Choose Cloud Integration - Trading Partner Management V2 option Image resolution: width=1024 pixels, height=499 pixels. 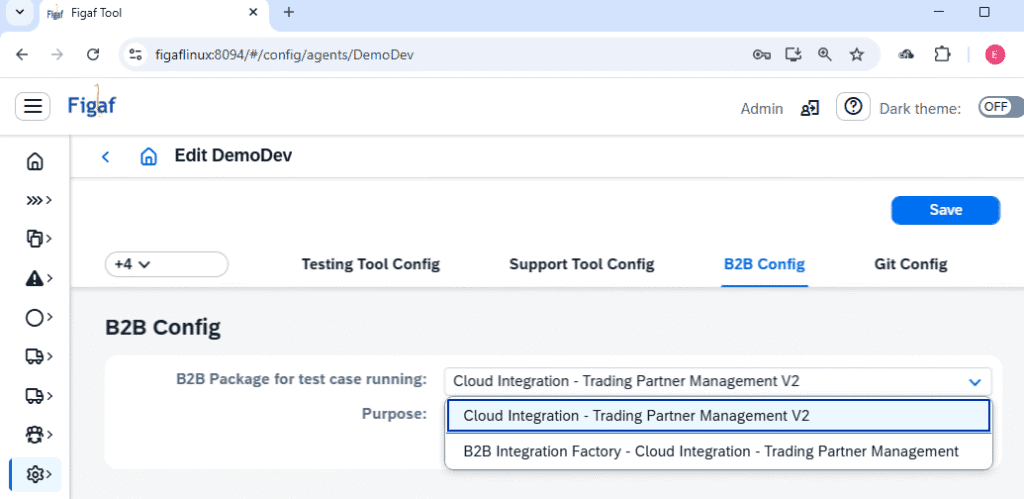click(x=718, y=416)
